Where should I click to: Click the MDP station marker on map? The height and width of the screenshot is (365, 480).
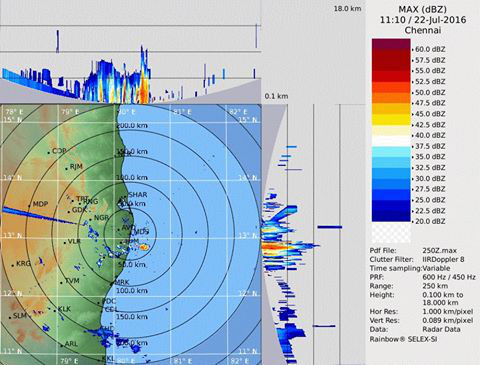click(29, 206)
